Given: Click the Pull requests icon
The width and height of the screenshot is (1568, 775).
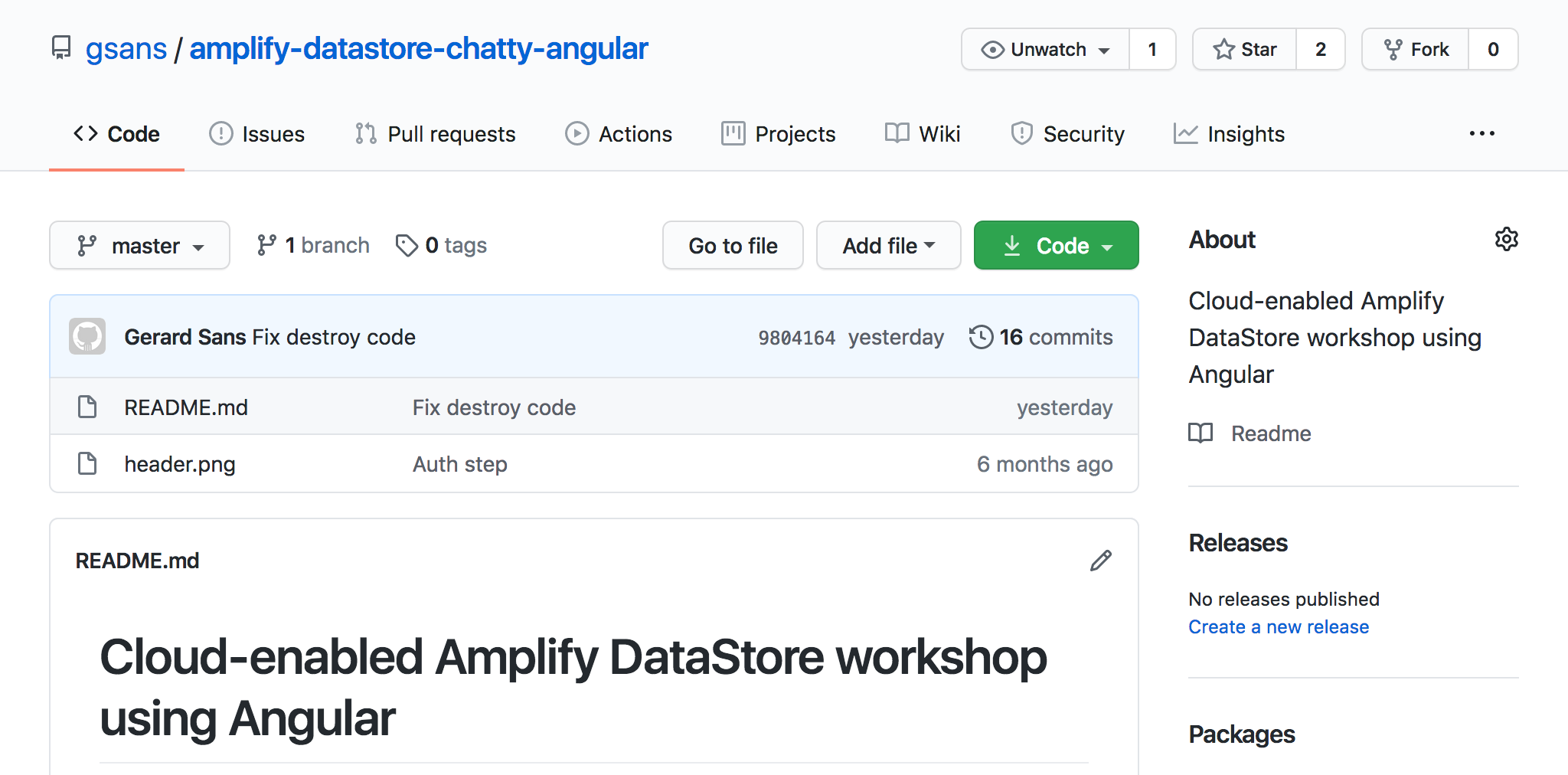Looking at the screenshot, I should pyautogui.click(x=365, y=133).
